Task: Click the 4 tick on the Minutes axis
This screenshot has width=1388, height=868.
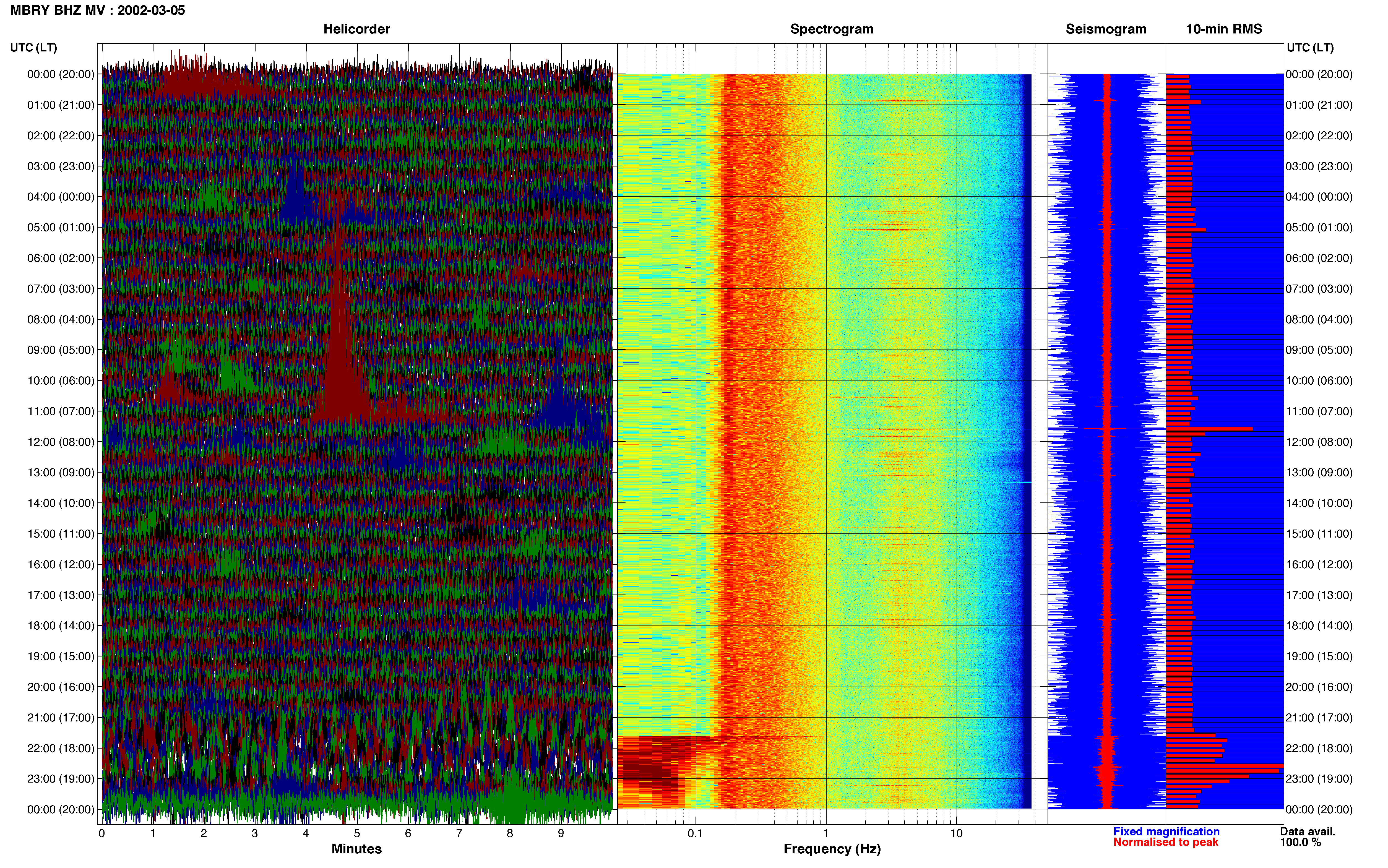Action: pyautogui.click(x=306, y=833)
